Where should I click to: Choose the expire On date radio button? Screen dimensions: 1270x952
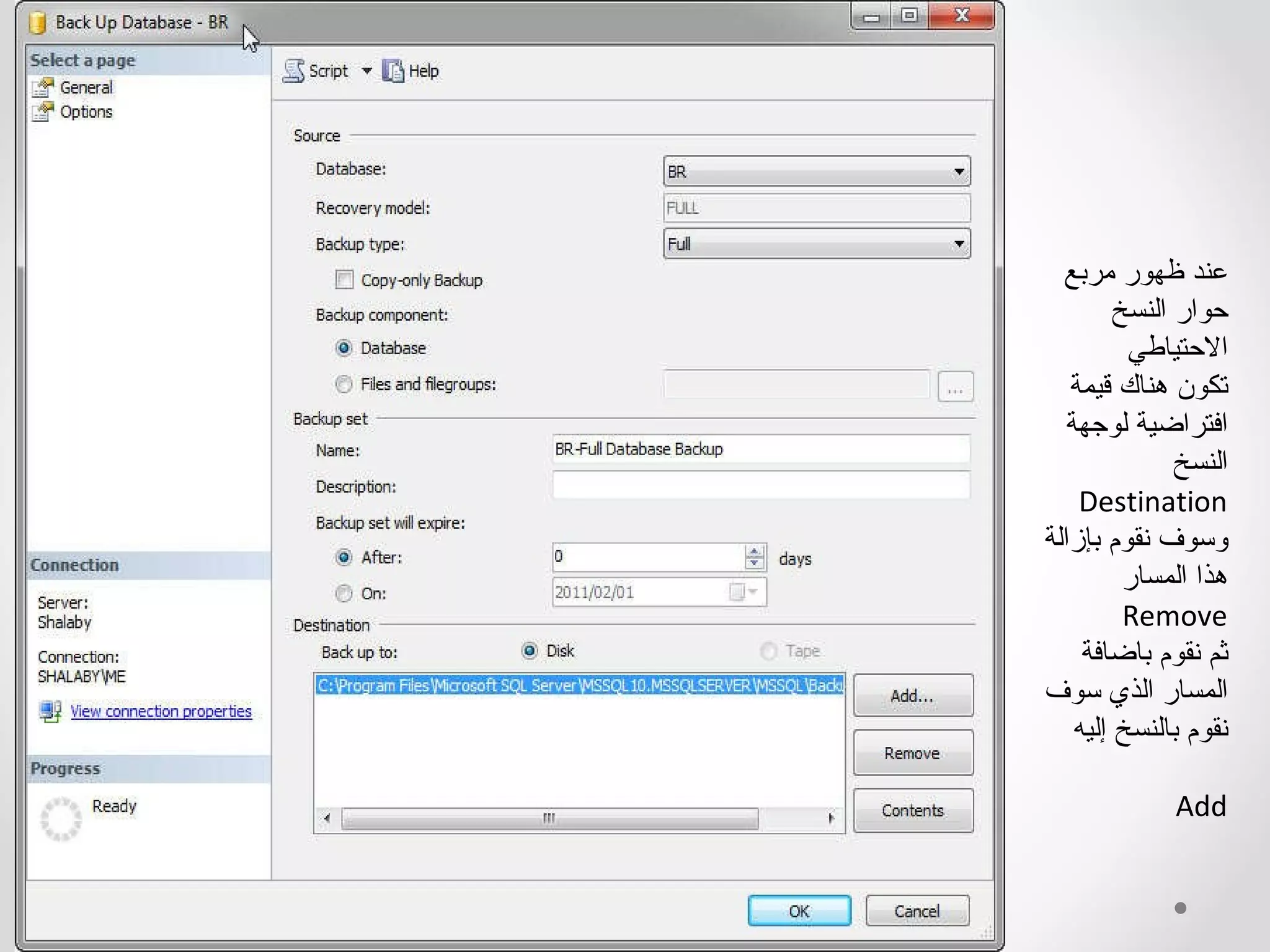point(344,594)
